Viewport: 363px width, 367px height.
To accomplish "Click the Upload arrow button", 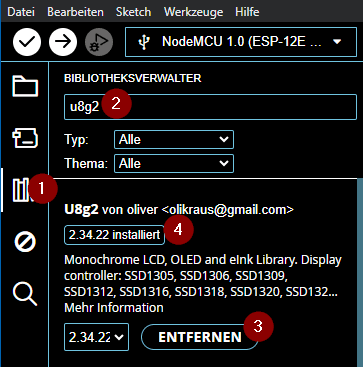I will pyautogui.click(x=63, y=42).
